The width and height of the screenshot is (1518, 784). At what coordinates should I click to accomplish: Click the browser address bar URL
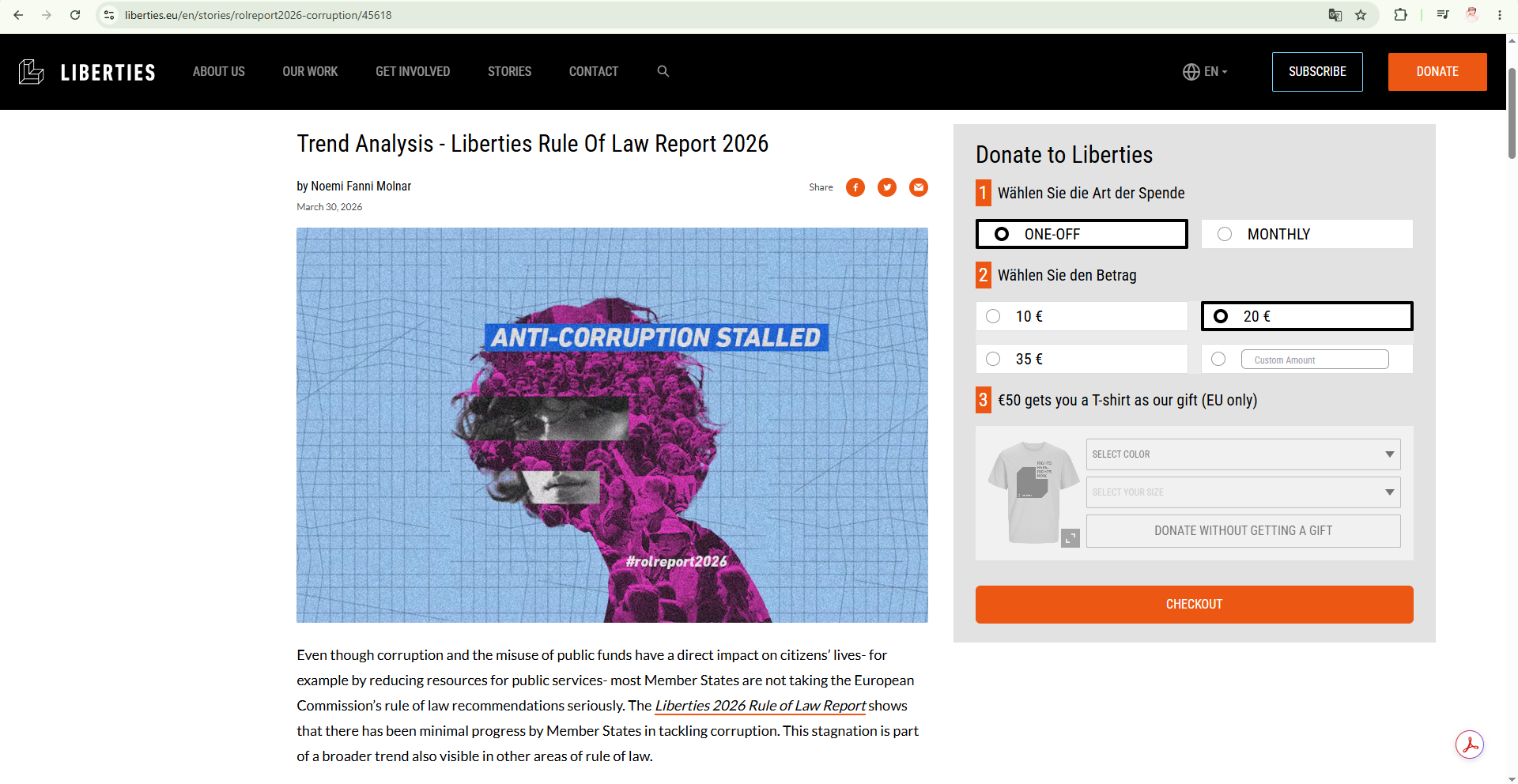(258, 15)
